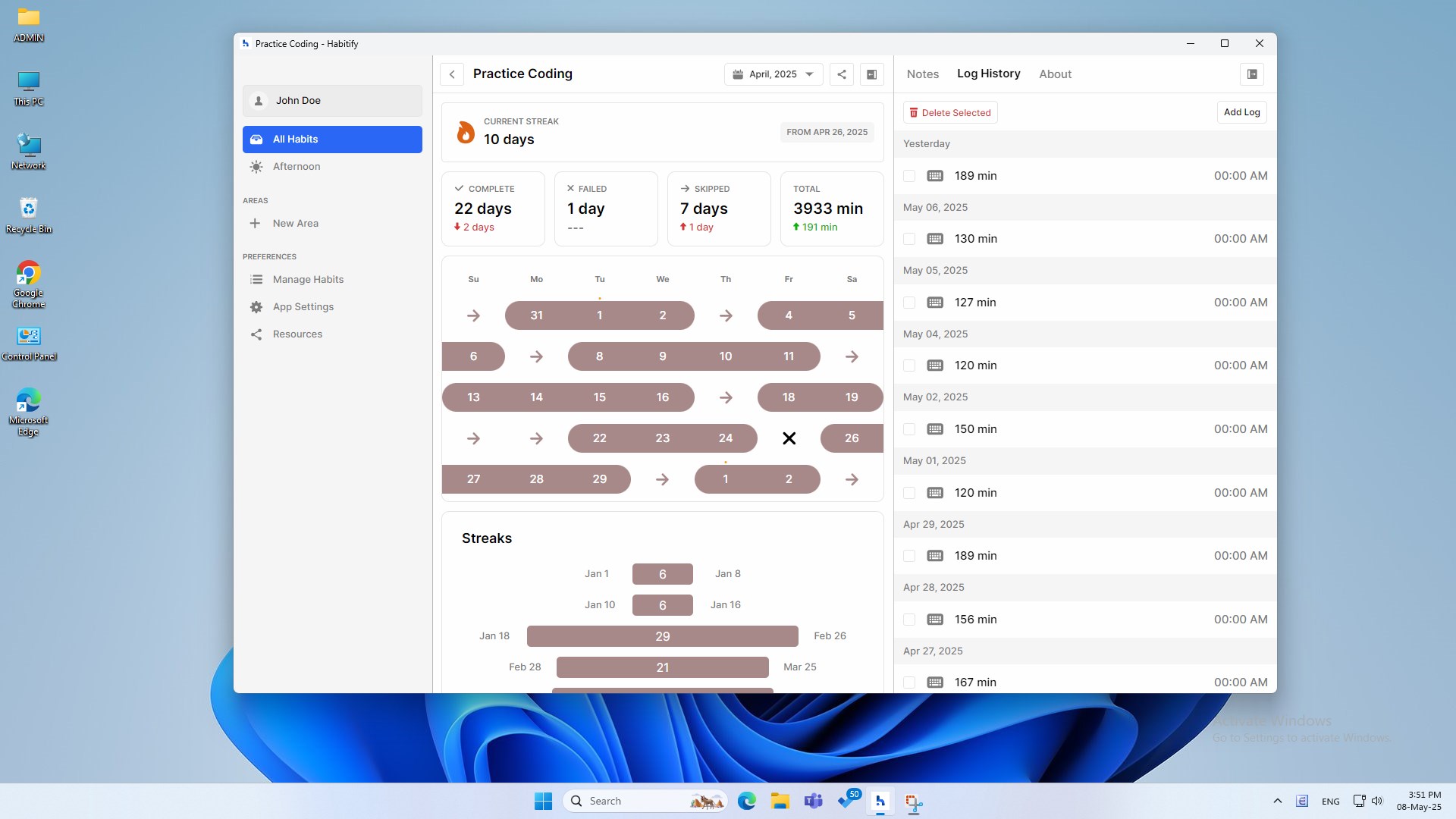Open the John Doe account selector
Screen dimensions: 1456x819
tap(332, 101)
